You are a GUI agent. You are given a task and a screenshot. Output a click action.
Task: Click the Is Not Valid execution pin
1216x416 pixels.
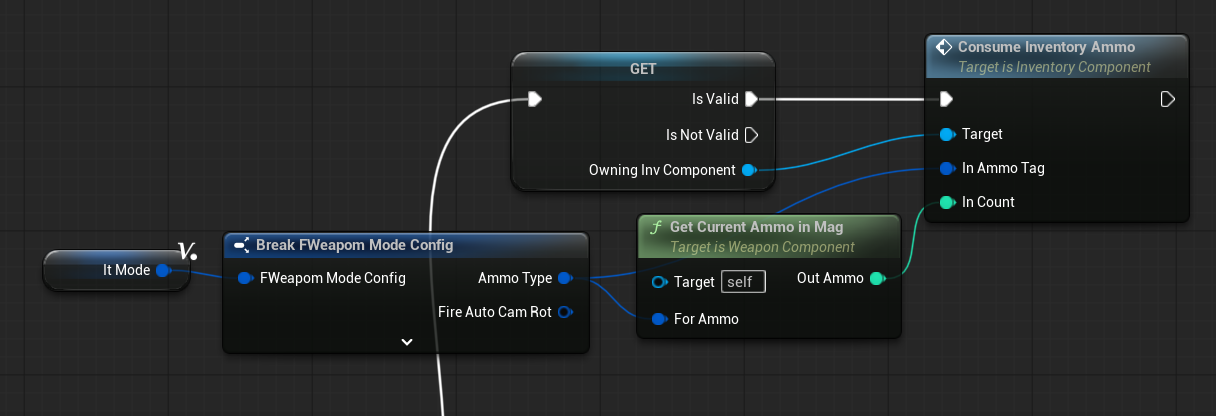[752, 134]
